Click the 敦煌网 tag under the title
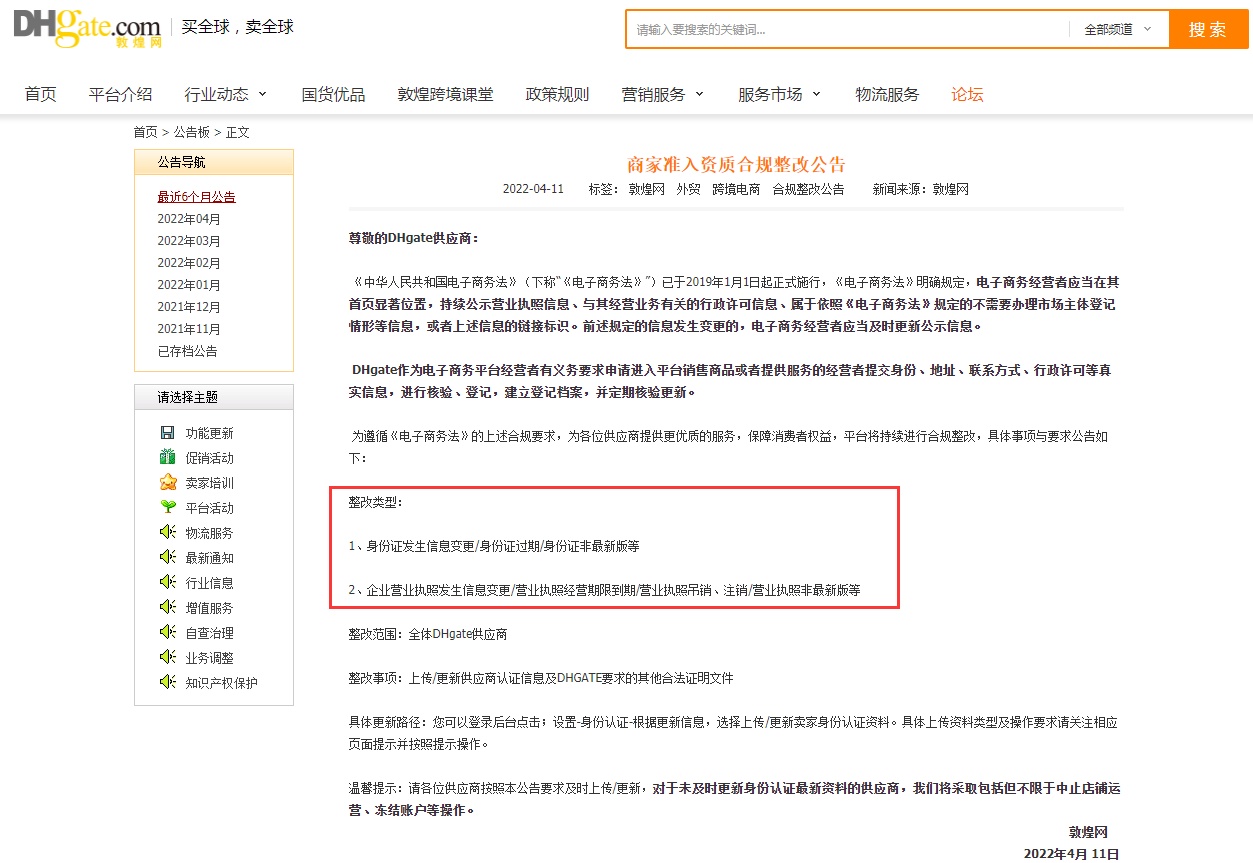 (x=647, y=189)
